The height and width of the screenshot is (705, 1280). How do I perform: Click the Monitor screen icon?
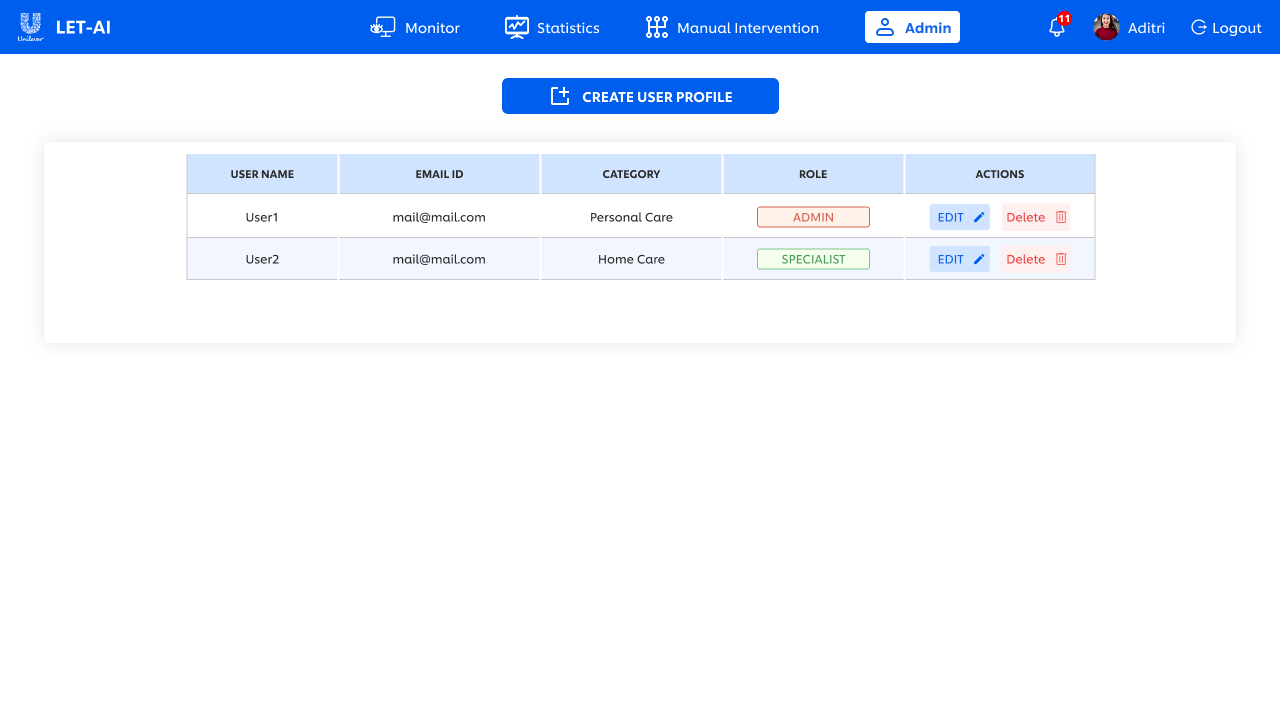click(383, 28)
